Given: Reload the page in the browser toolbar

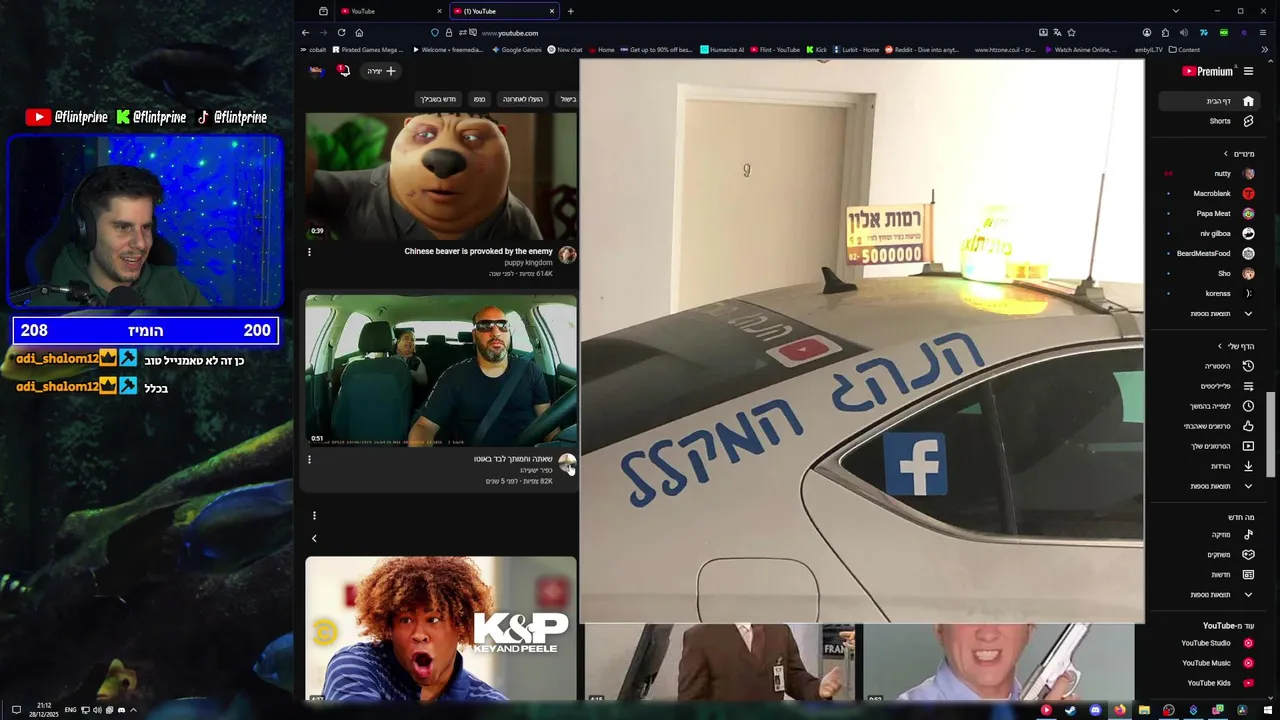Looking at the screenshot, I should tap(341, 33).
